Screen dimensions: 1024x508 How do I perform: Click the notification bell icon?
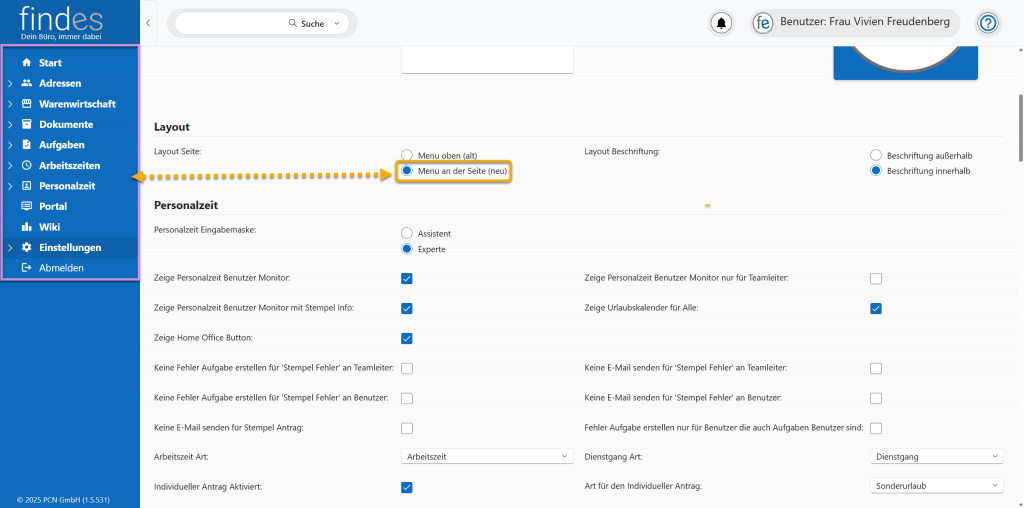pos(720,23)
